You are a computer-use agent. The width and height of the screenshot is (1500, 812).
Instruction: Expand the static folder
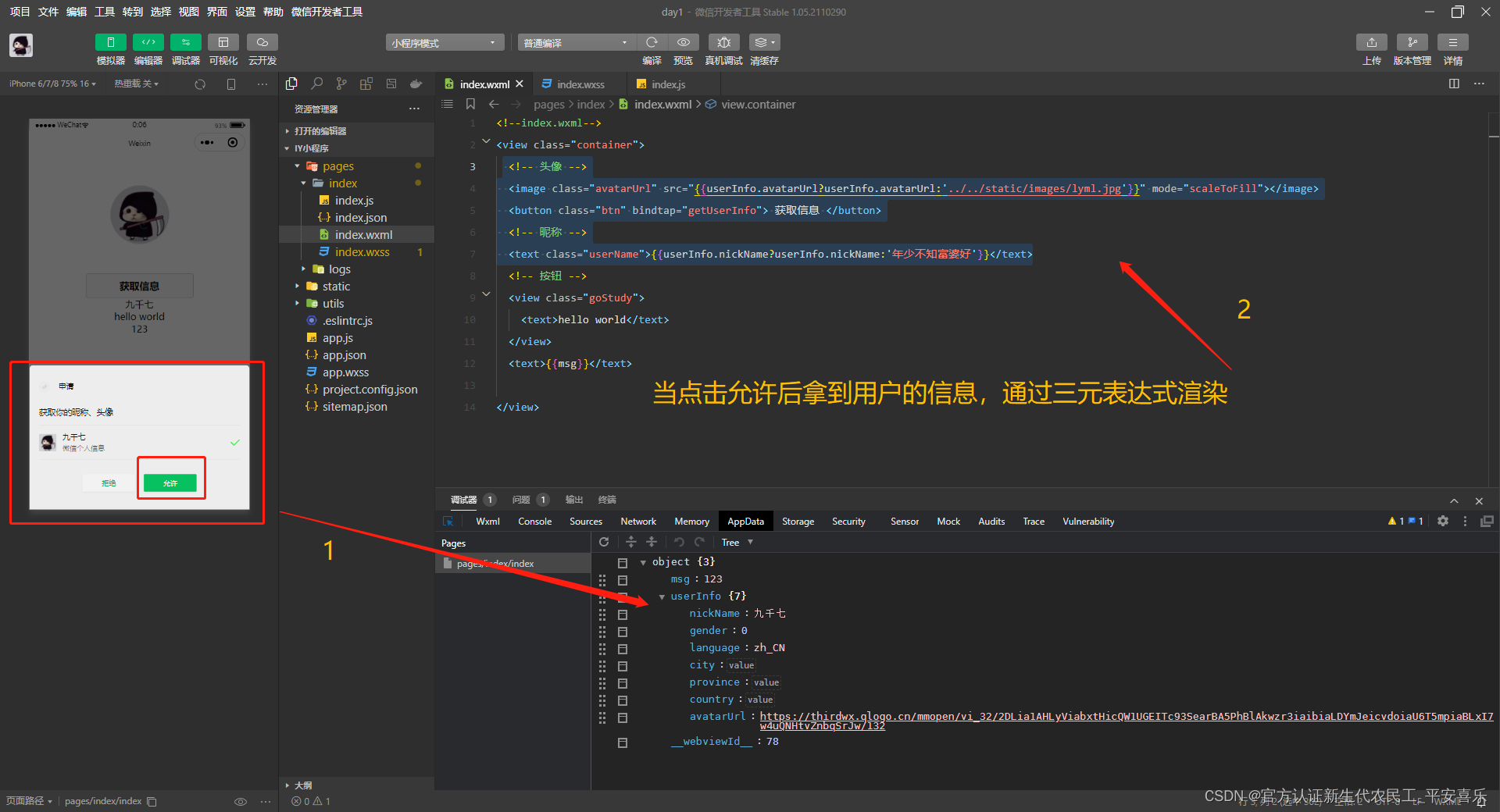pyautogui.click(x=297, y=287)
